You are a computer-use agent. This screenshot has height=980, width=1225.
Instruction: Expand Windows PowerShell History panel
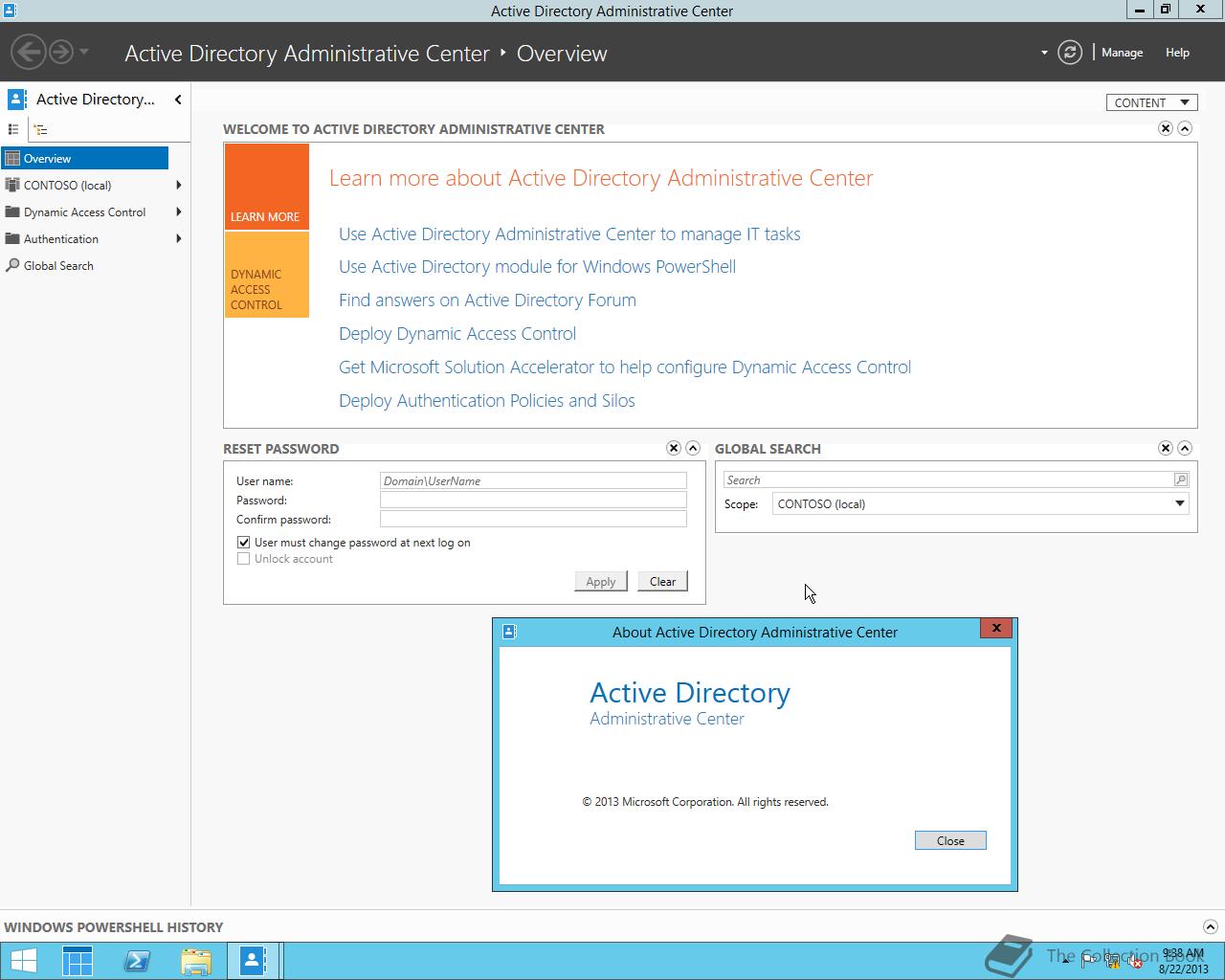pos(1210,926)
